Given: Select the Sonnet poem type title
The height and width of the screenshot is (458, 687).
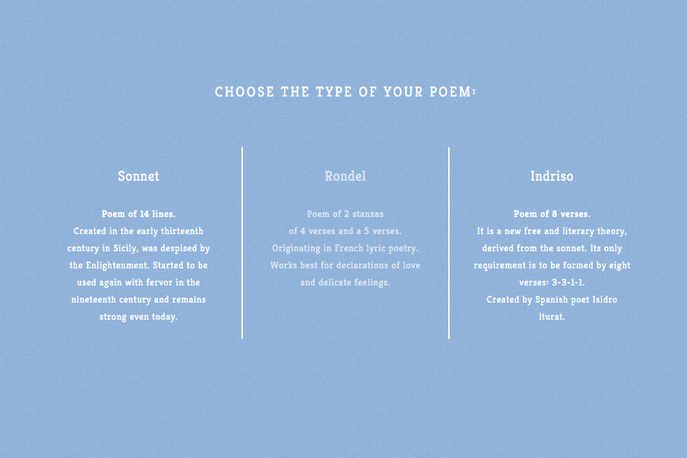Looking at the screenshot, I should coord(138,176).
